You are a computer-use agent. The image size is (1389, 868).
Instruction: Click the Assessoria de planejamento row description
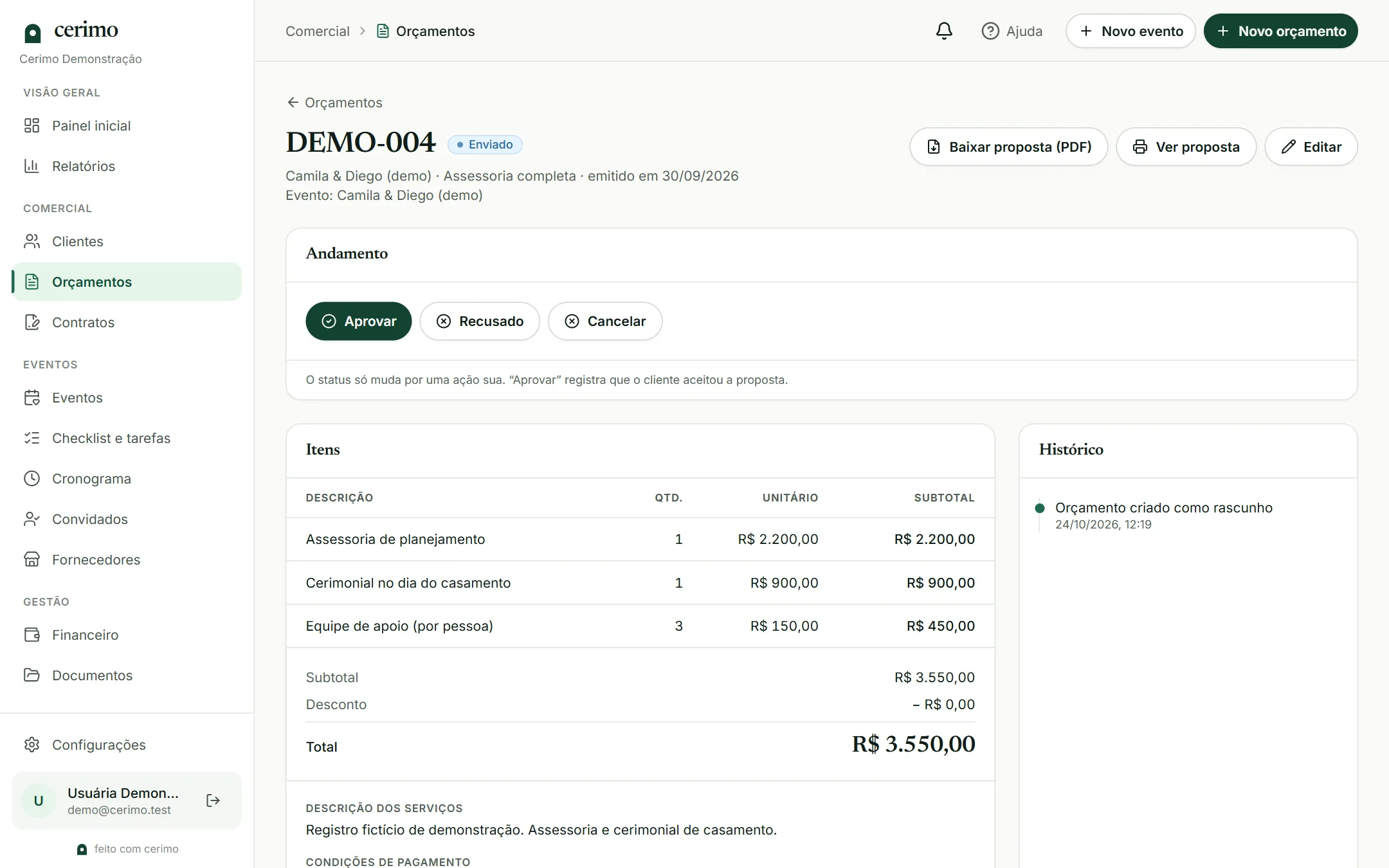[395, 539]
